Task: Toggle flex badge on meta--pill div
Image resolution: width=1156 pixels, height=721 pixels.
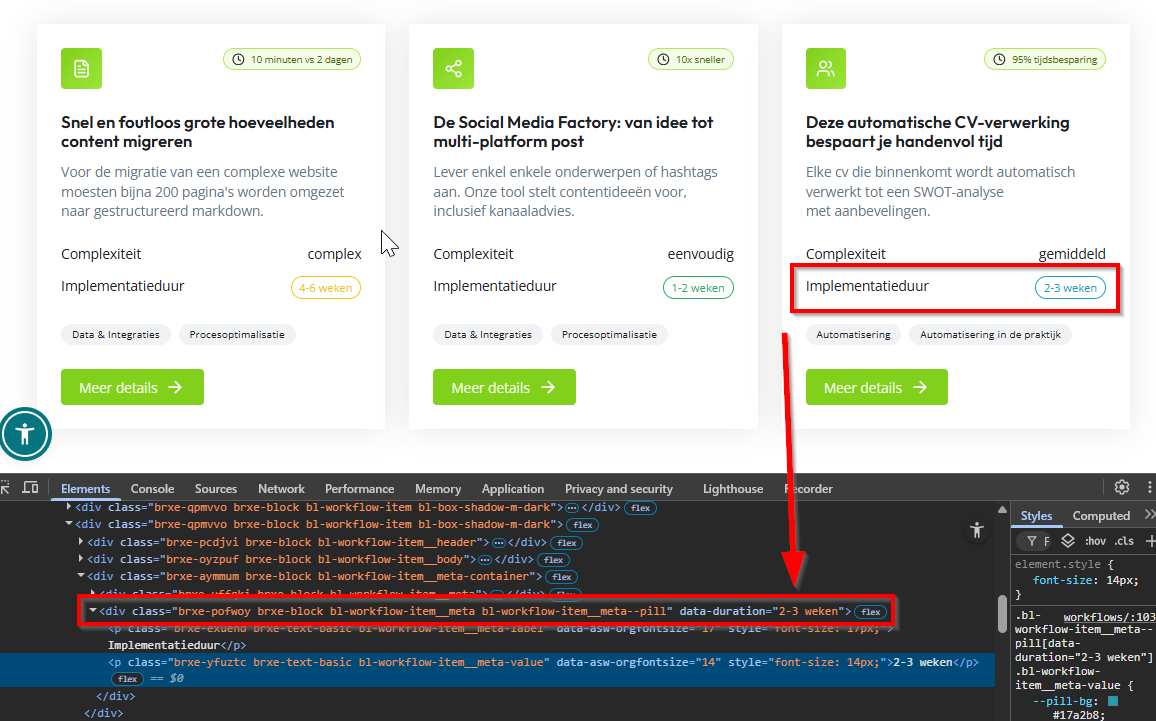Action: pos(870,611)
